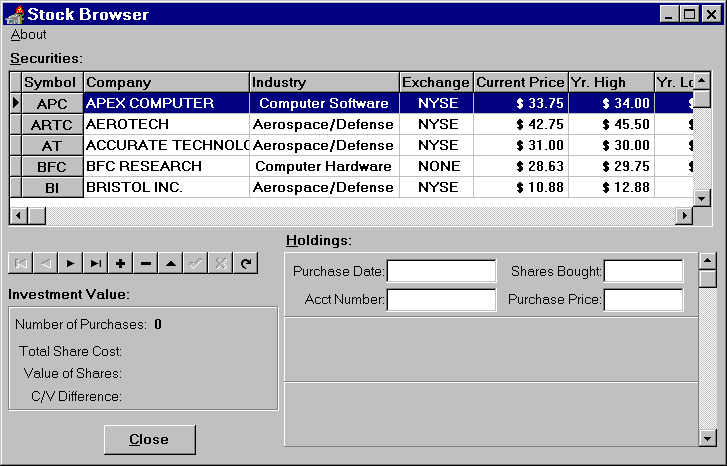Jump to last record in navigator

click(95, 263)
